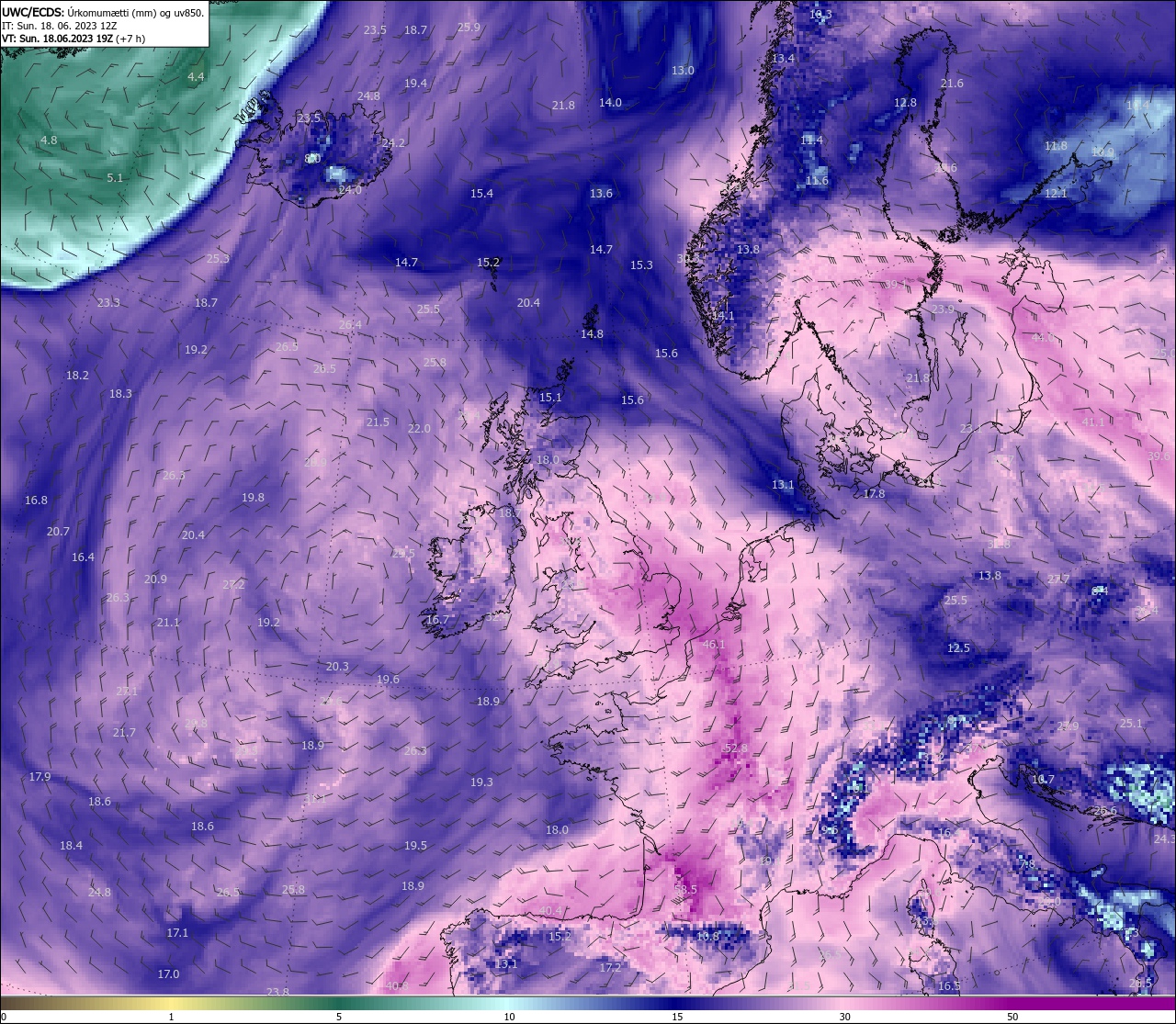Click the UWC/ECDS Úrkomumætti map title

point(103,13)
